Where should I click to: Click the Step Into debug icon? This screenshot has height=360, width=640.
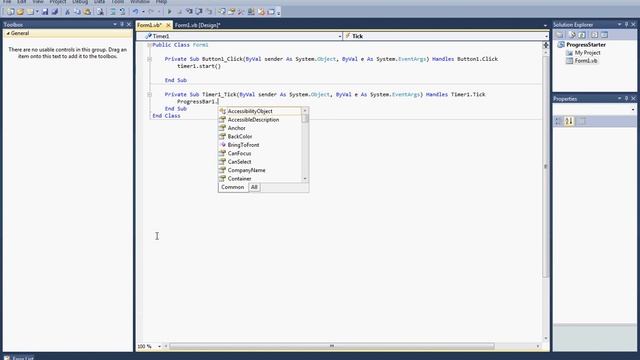189,12
